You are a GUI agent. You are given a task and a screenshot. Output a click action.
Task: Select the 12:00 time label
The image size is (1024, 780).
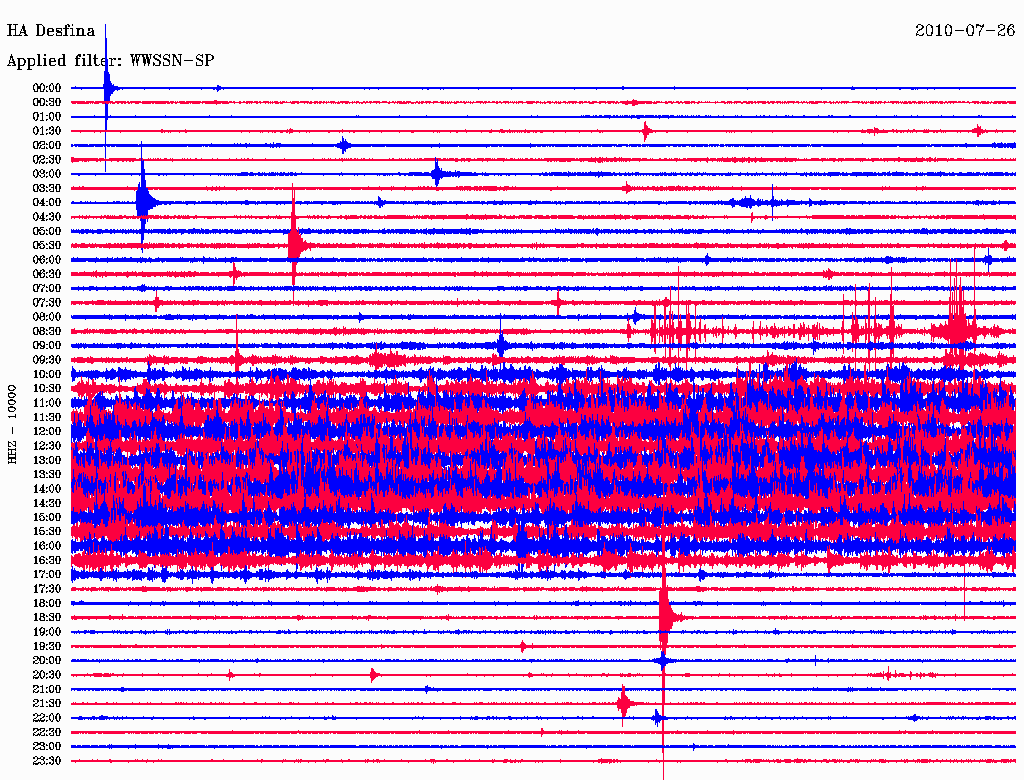(47, 432)
